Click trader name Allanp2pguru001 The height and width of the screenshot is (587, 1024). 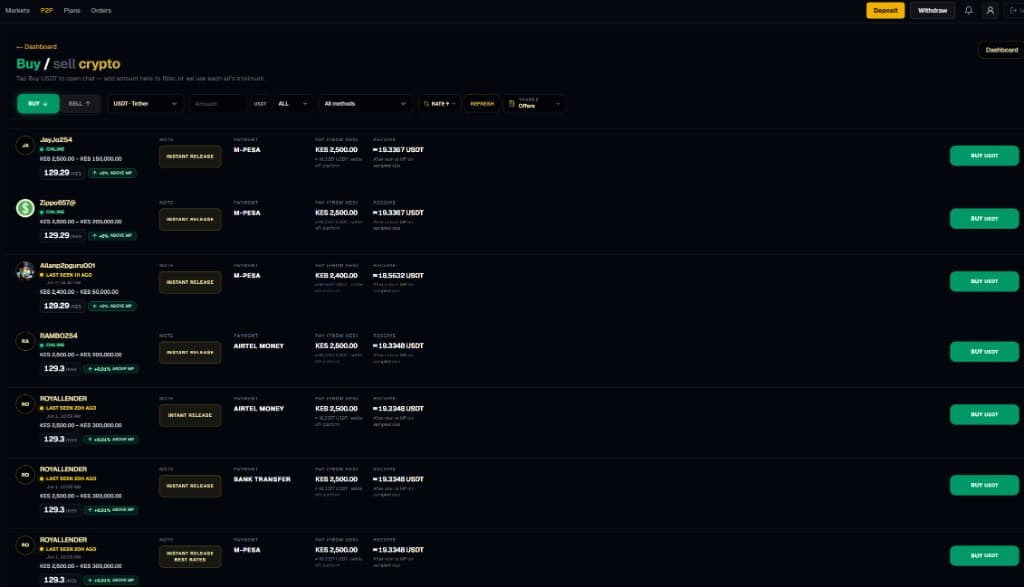click(67, 265)
